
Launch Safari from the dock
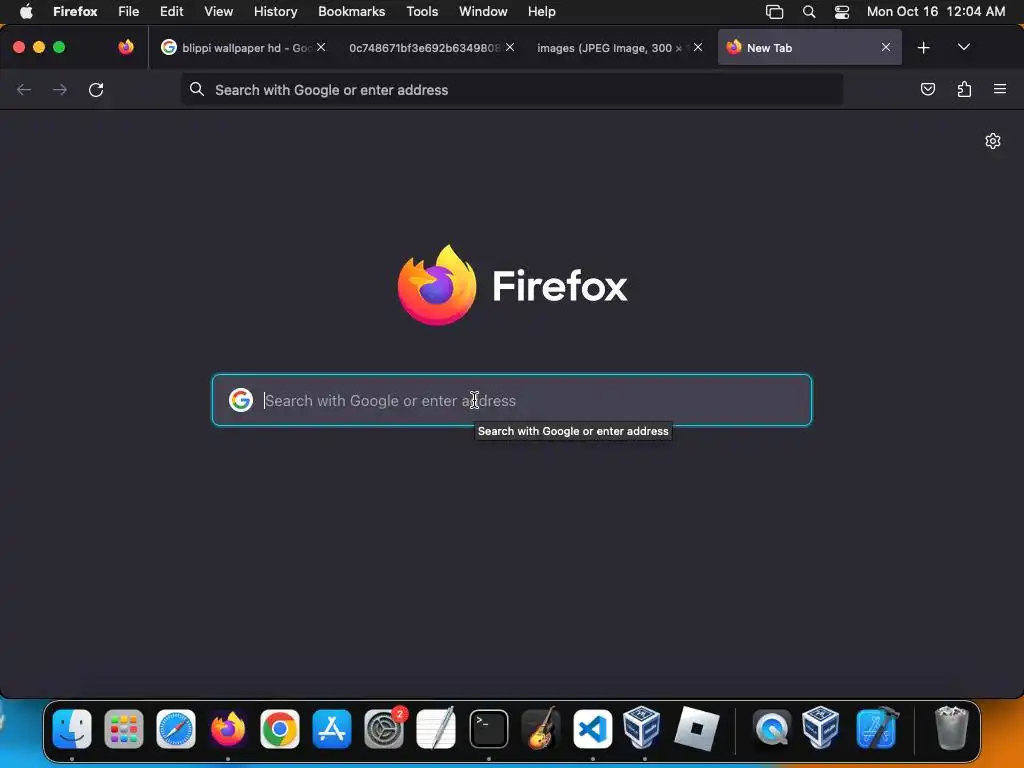click(x=176, y=729)
